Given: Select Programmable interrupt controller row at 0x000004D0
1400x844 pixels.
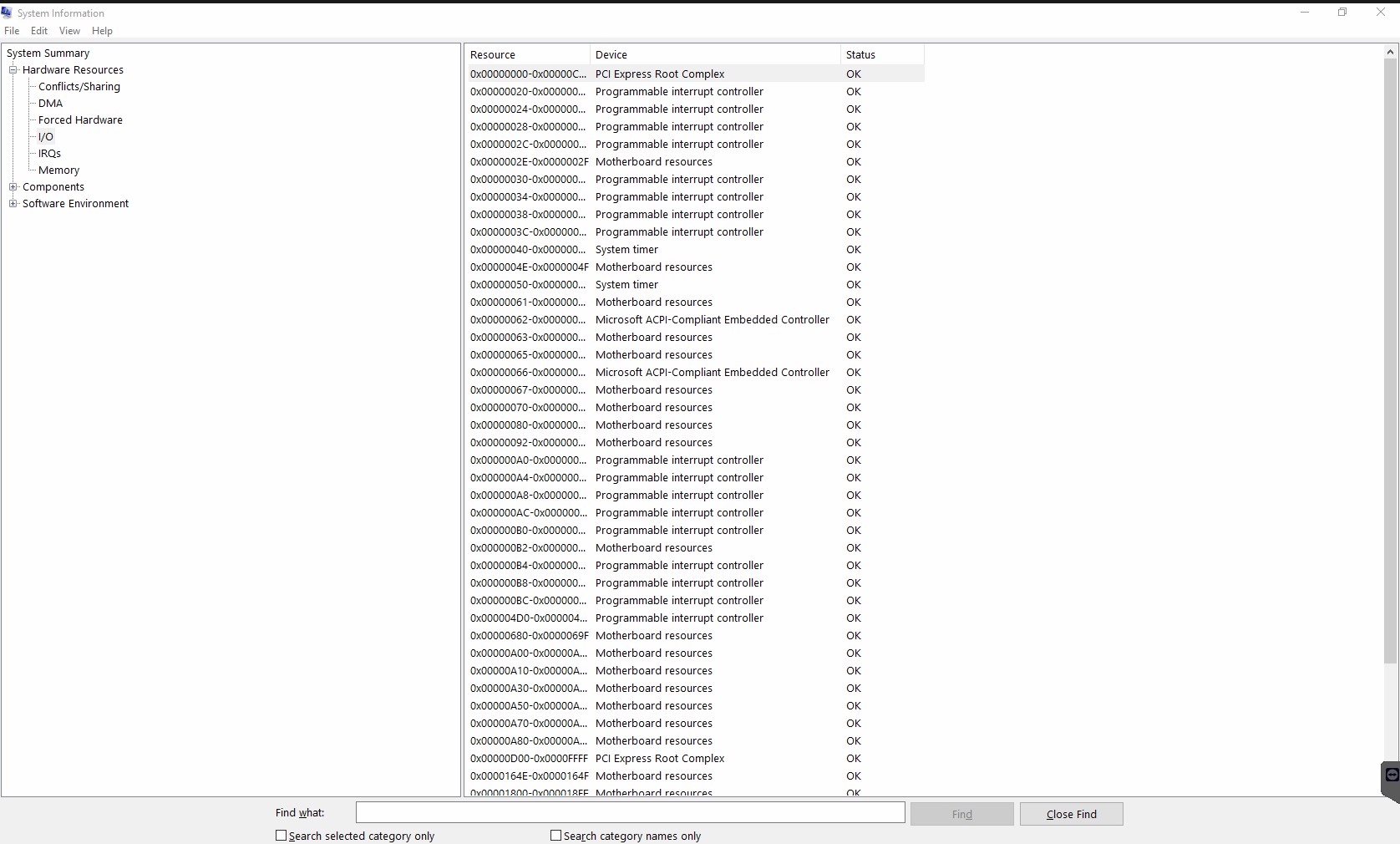Looking at the screenshot, I should tap(696, 618).
